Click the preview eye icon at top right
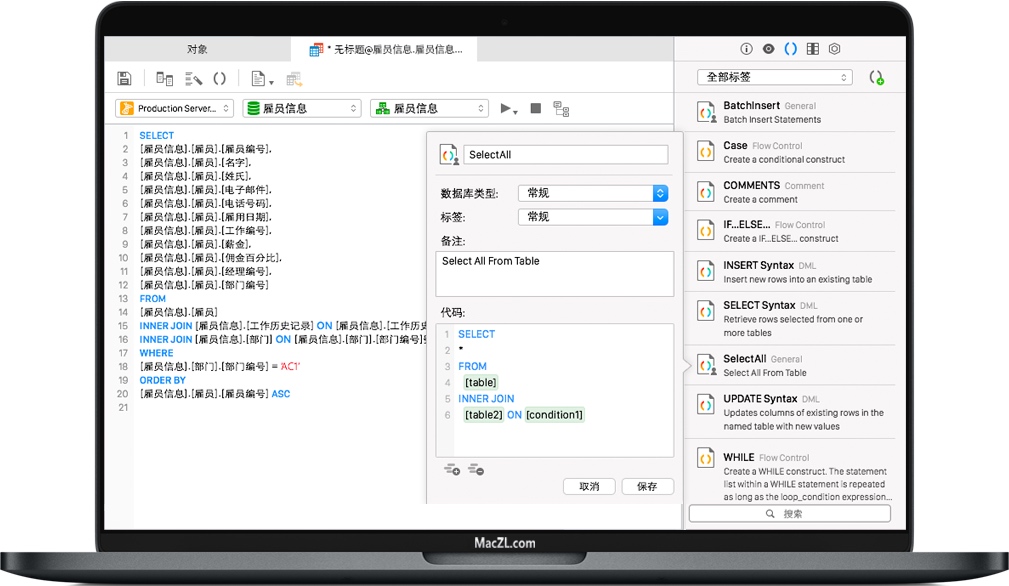Image resolution: width=1009 pixels, height=586 pixels. tap(769, 47)
